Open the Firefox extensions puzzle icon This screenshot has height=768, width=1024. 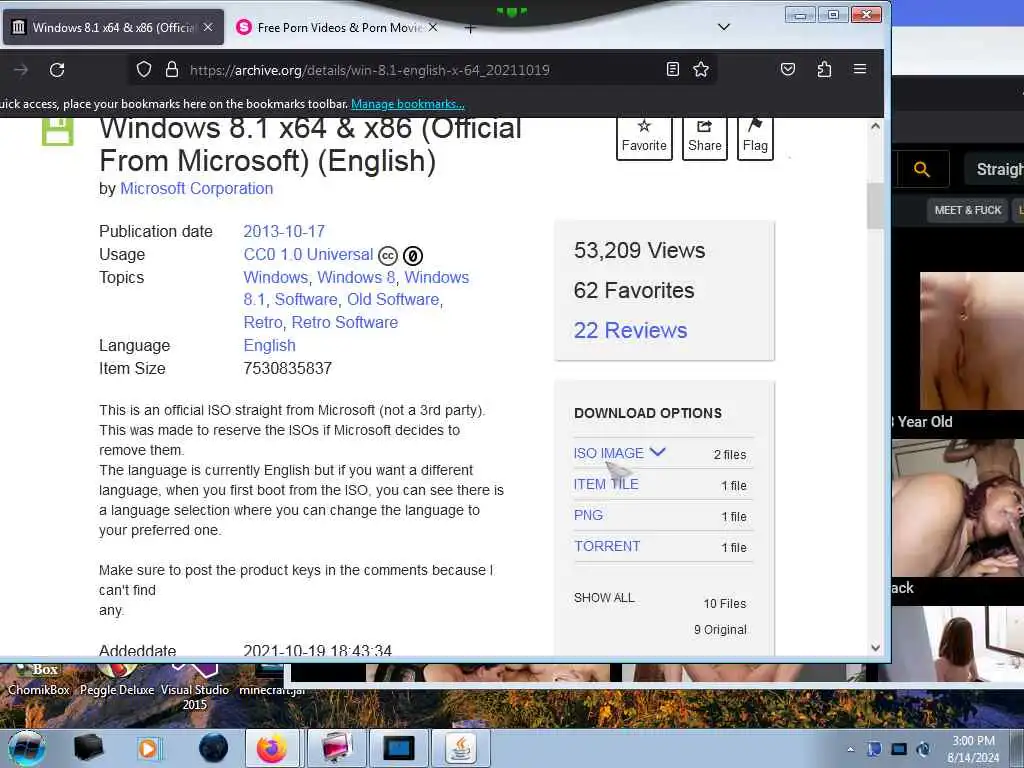coord(824,69)
